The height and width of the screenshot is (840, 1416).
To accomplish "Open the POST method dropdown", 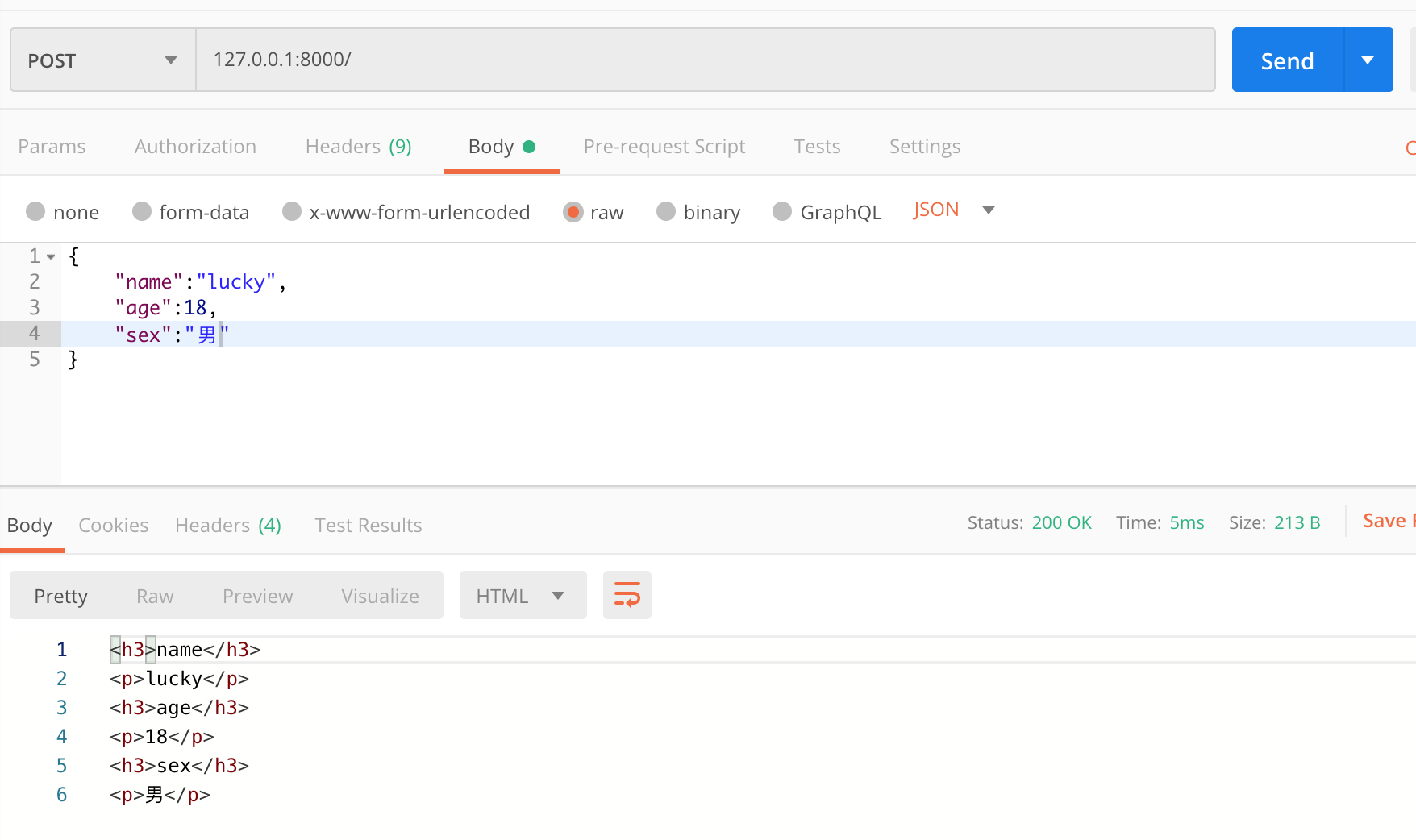I will pyautogui.click(x=102, y=60).
